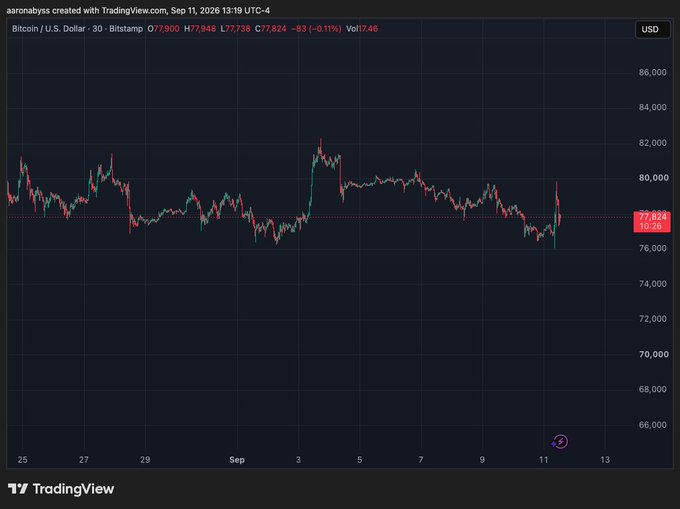Click the 25 date axis label

23,460
